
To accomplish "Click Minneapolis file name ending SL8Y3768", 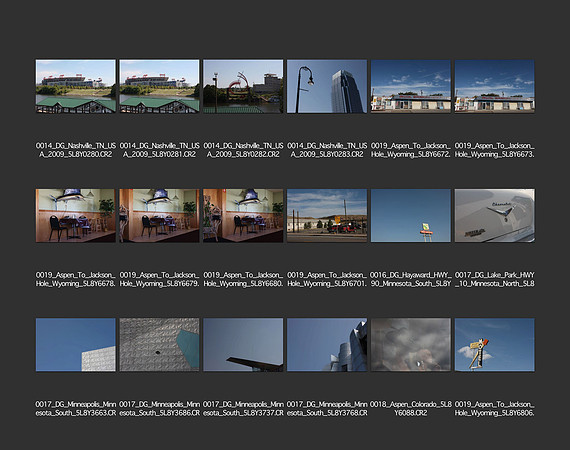I will 327,409.
